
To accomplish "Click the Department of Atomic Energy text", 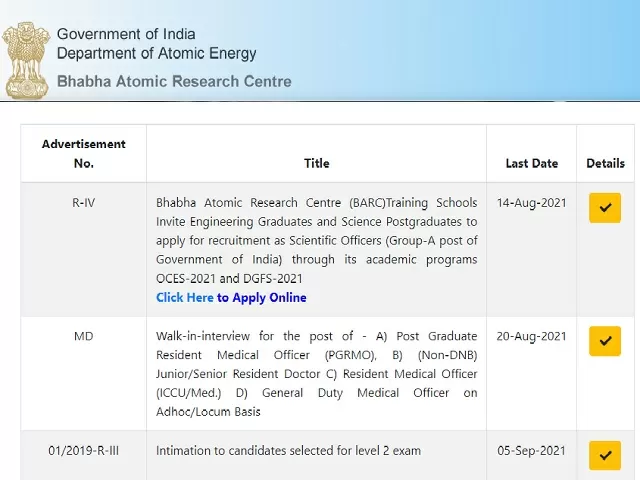I will tap(157, 53).
